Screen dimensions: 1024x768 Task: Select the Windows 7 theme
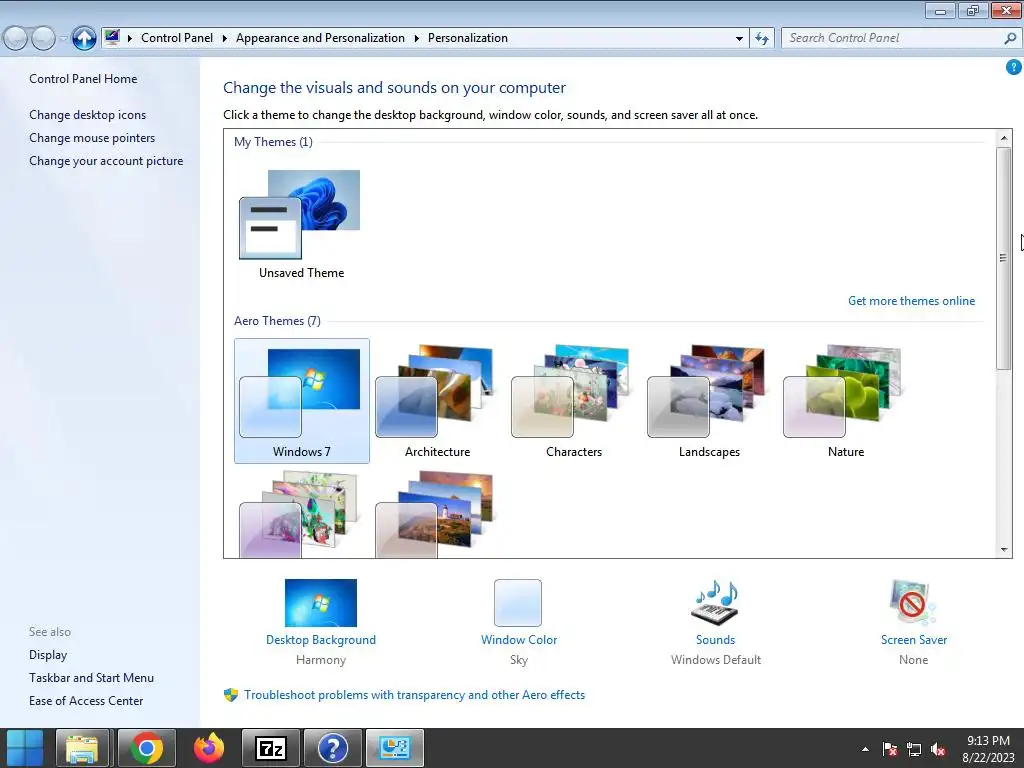[x=302, y=401]
